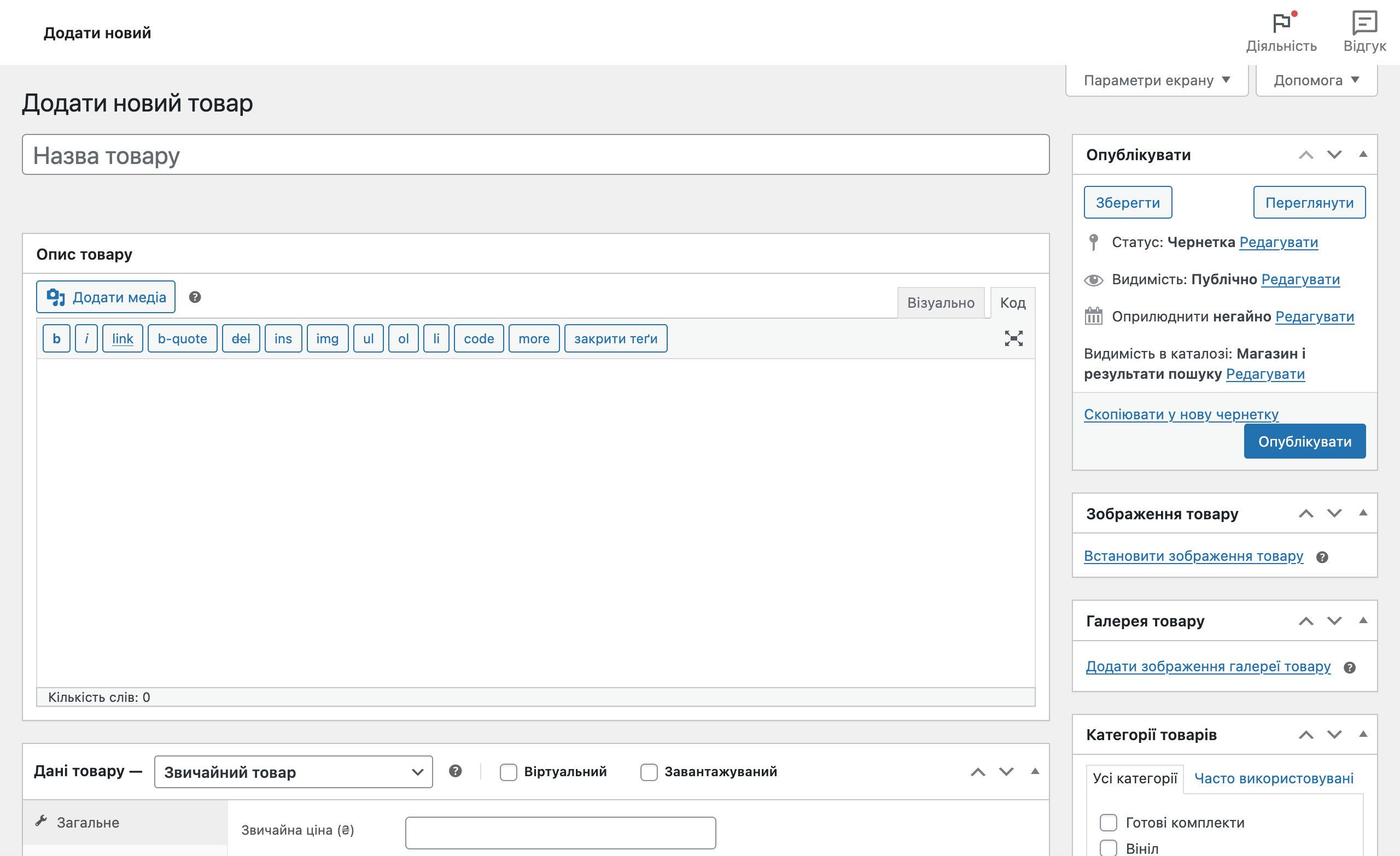
Task: Click help icon next to product type
Action: click(x=455, y=771)
